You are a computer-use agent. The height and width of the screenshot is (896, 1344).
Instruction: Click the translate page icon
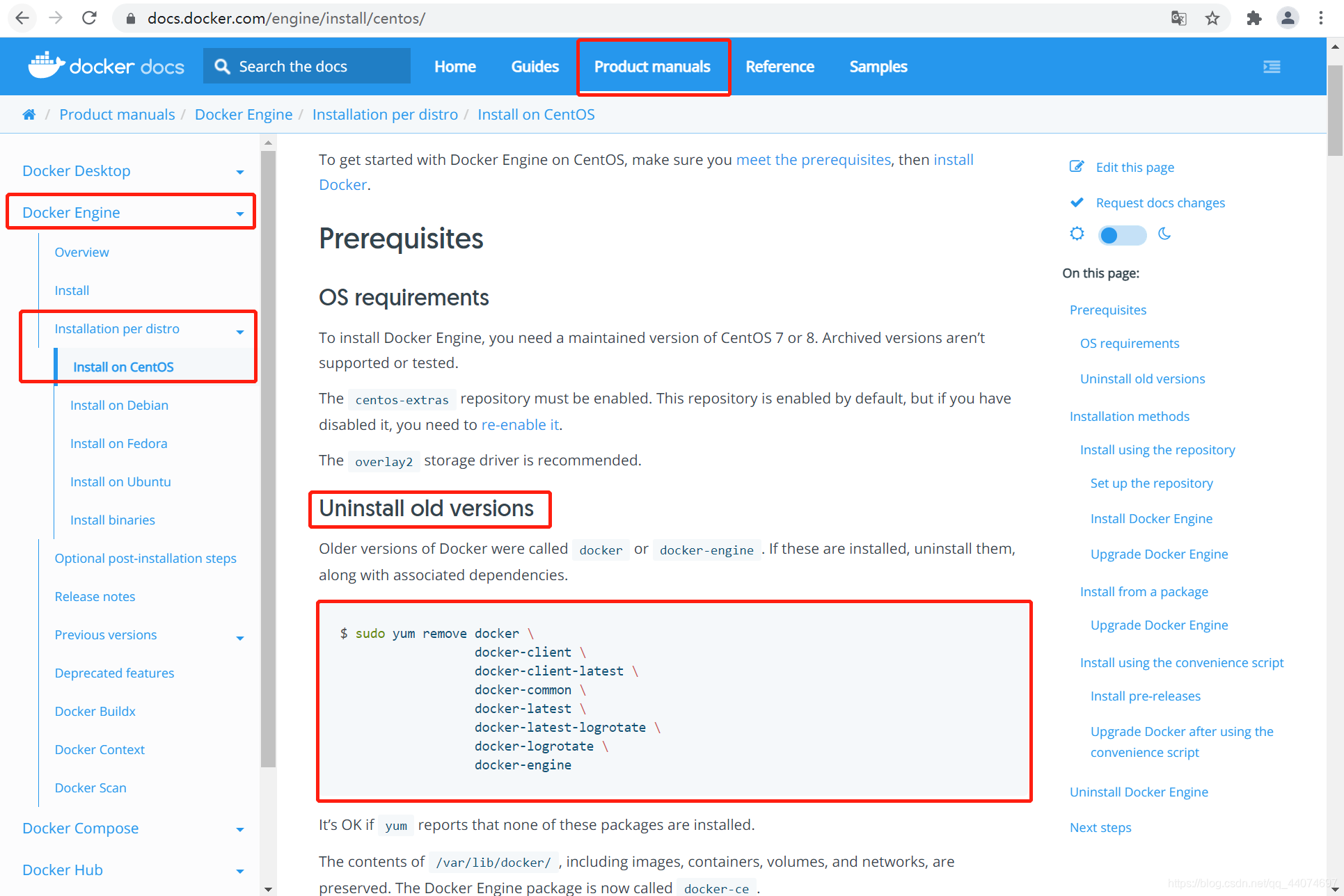[1178, 18]
